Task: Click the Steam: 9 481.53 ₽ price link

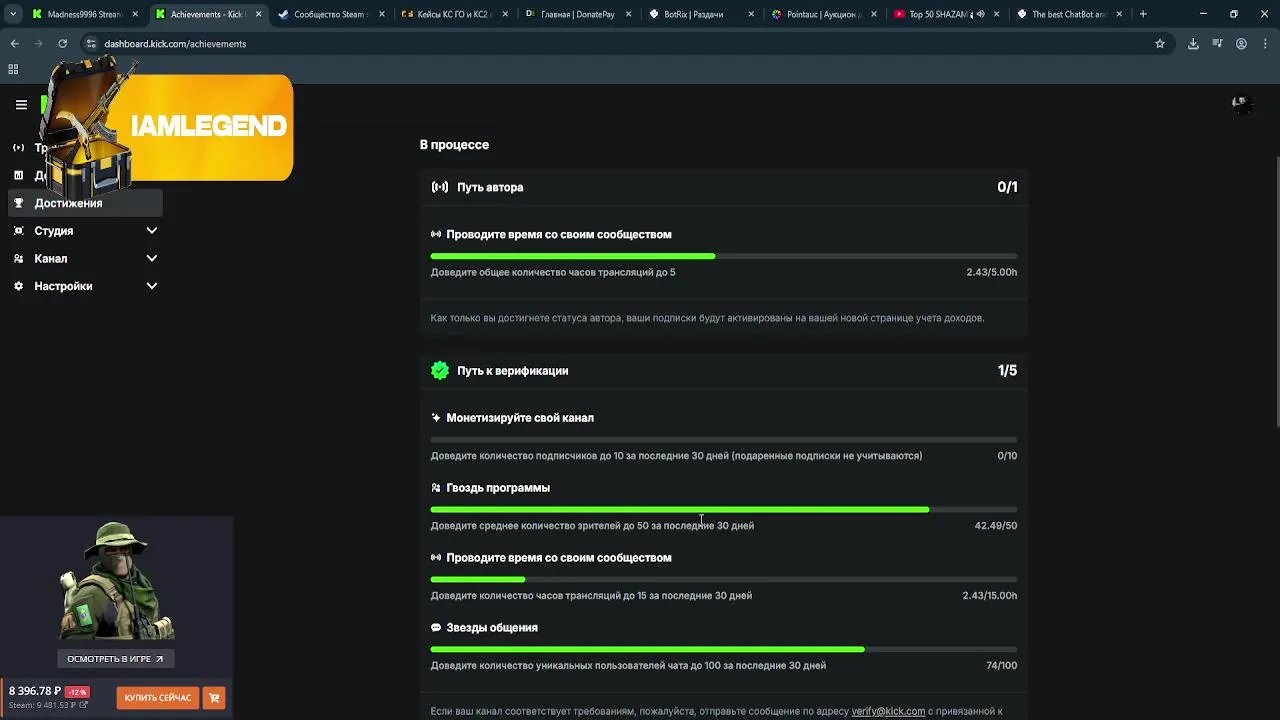Action: click(48, 705)
